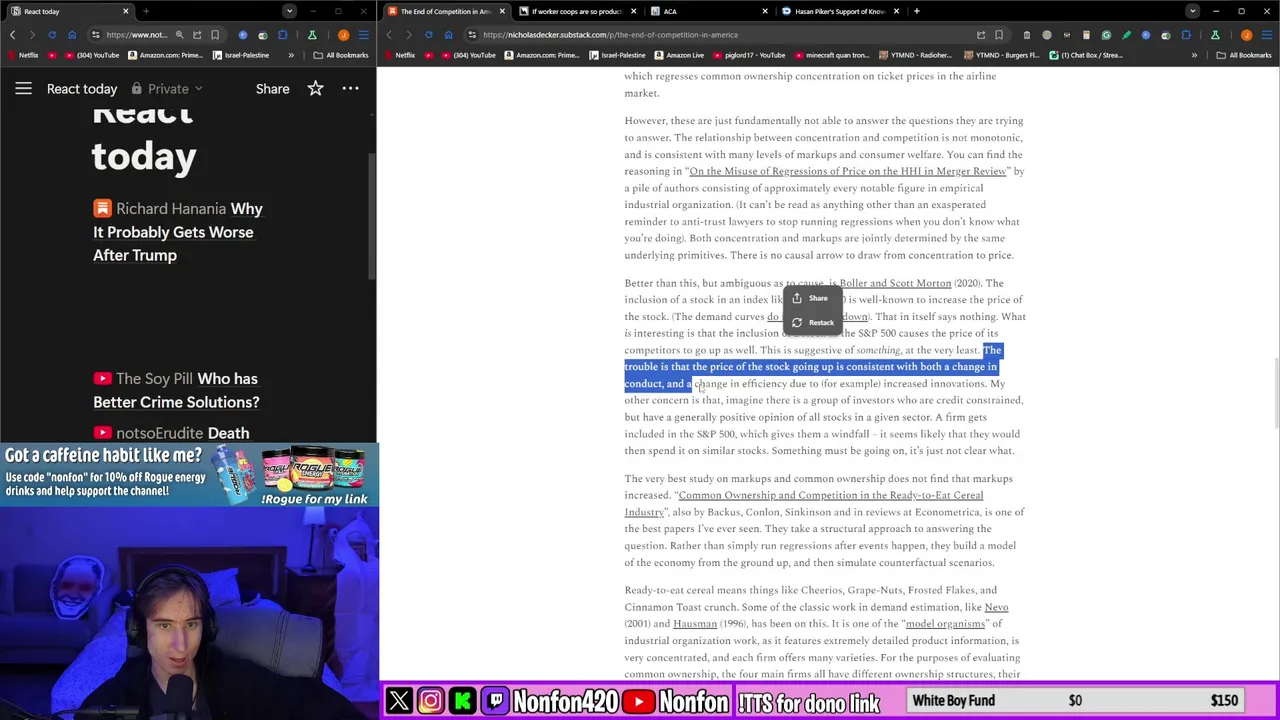Viewport: 1280px width, 720px height.
Task: View site information for nicholasdecker.substack.com
Action: (472, 35)
